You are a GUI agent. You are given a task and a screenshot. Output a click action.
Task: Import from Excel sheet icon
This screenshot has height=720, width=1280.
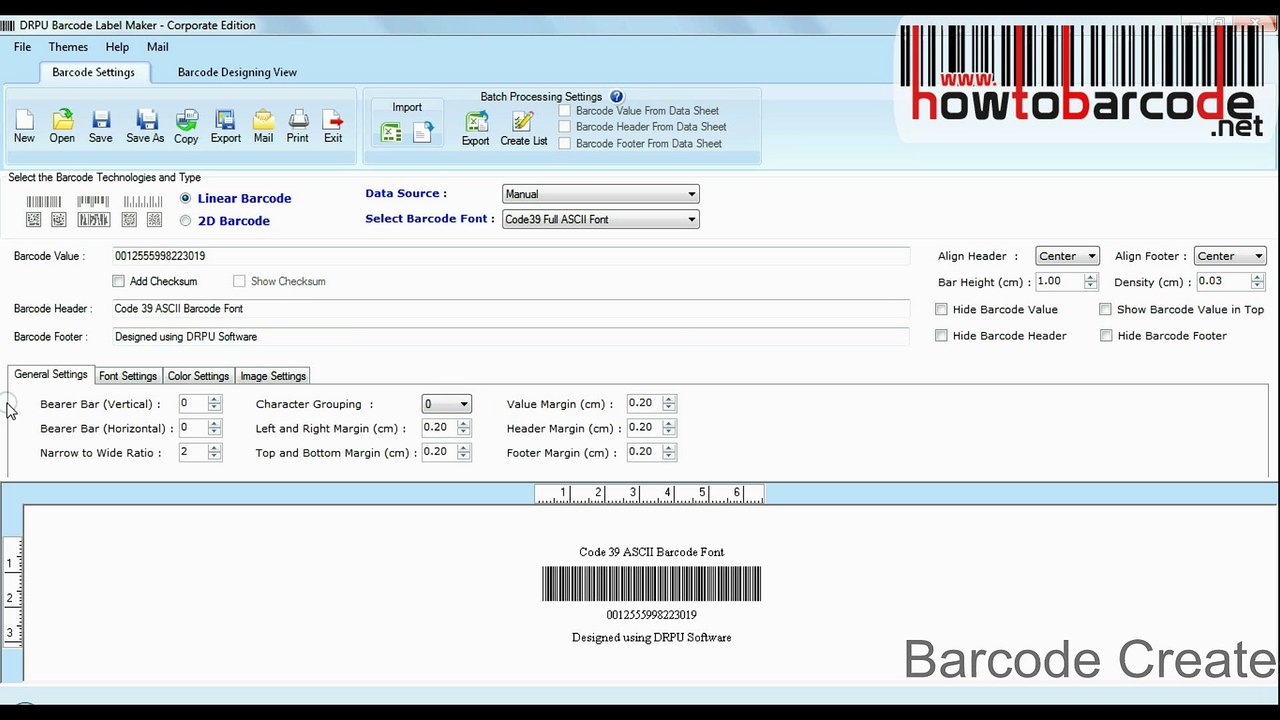pos(391,131)
